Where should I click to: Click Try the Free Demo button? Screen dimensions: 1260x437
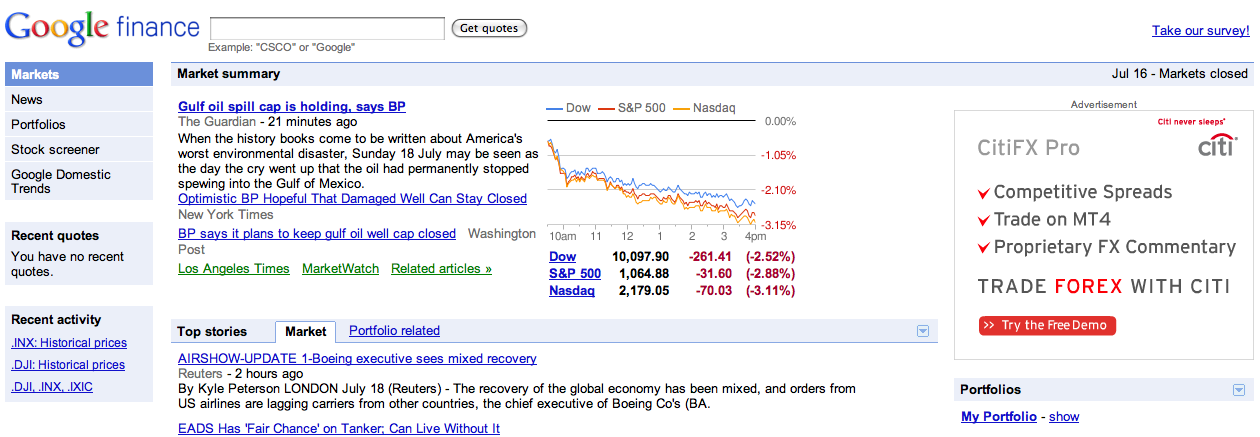tap(1047, 325)
